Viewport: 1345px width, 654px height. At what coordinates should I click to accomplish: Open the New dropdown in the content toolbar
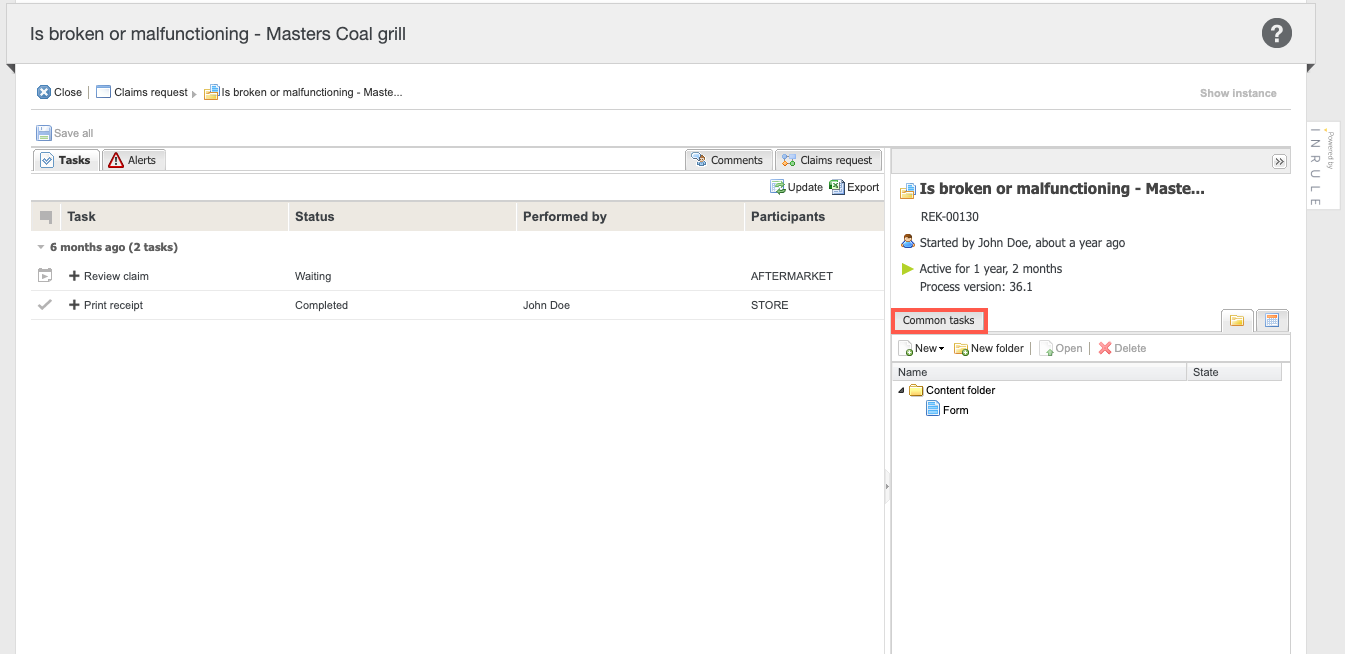tap(921, 348)
